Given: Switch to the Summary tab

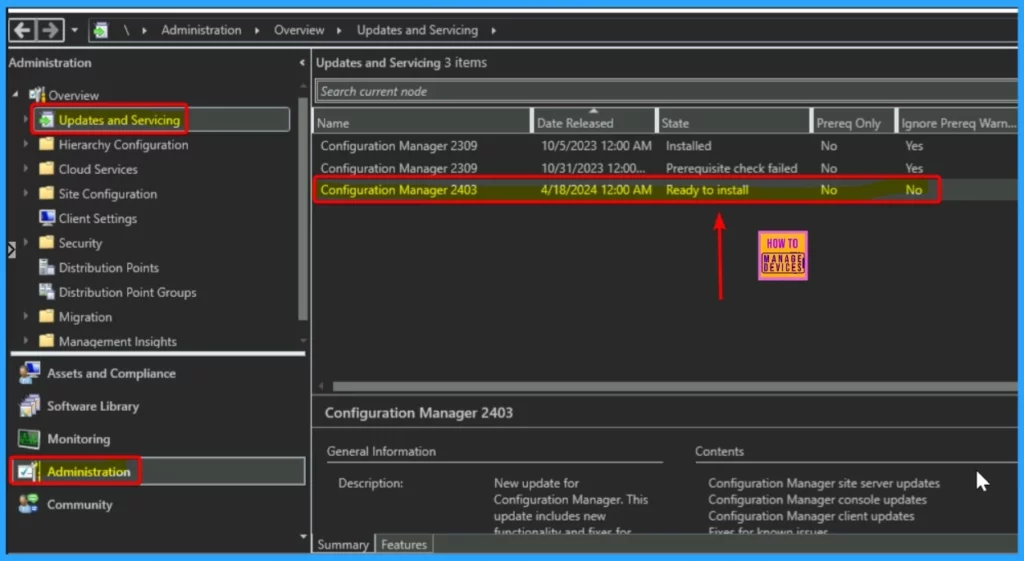Looking at the screenshot, I should click(344, 544).
